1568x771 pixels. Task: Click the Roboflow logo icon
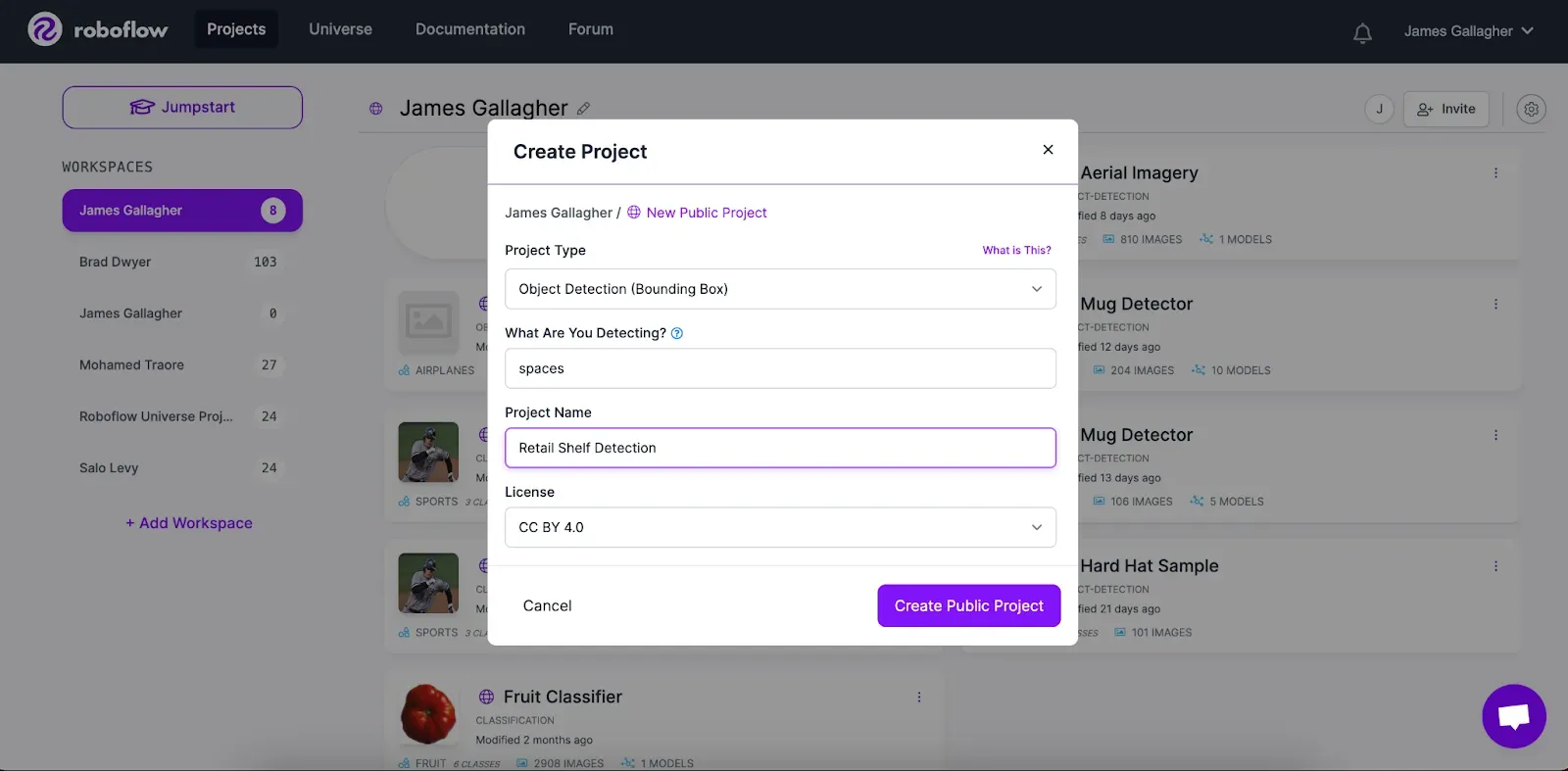coord(45,29)
